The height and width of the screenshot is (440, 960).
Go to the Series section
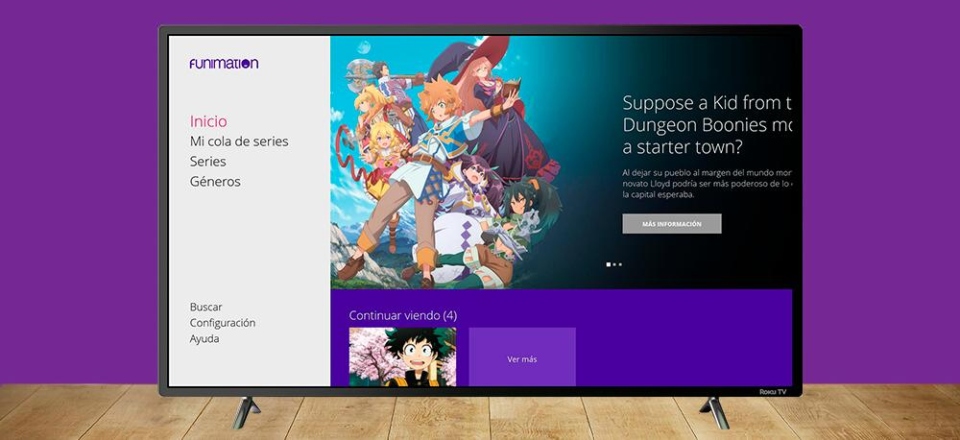pyautogui.click(x=208, y=161)
